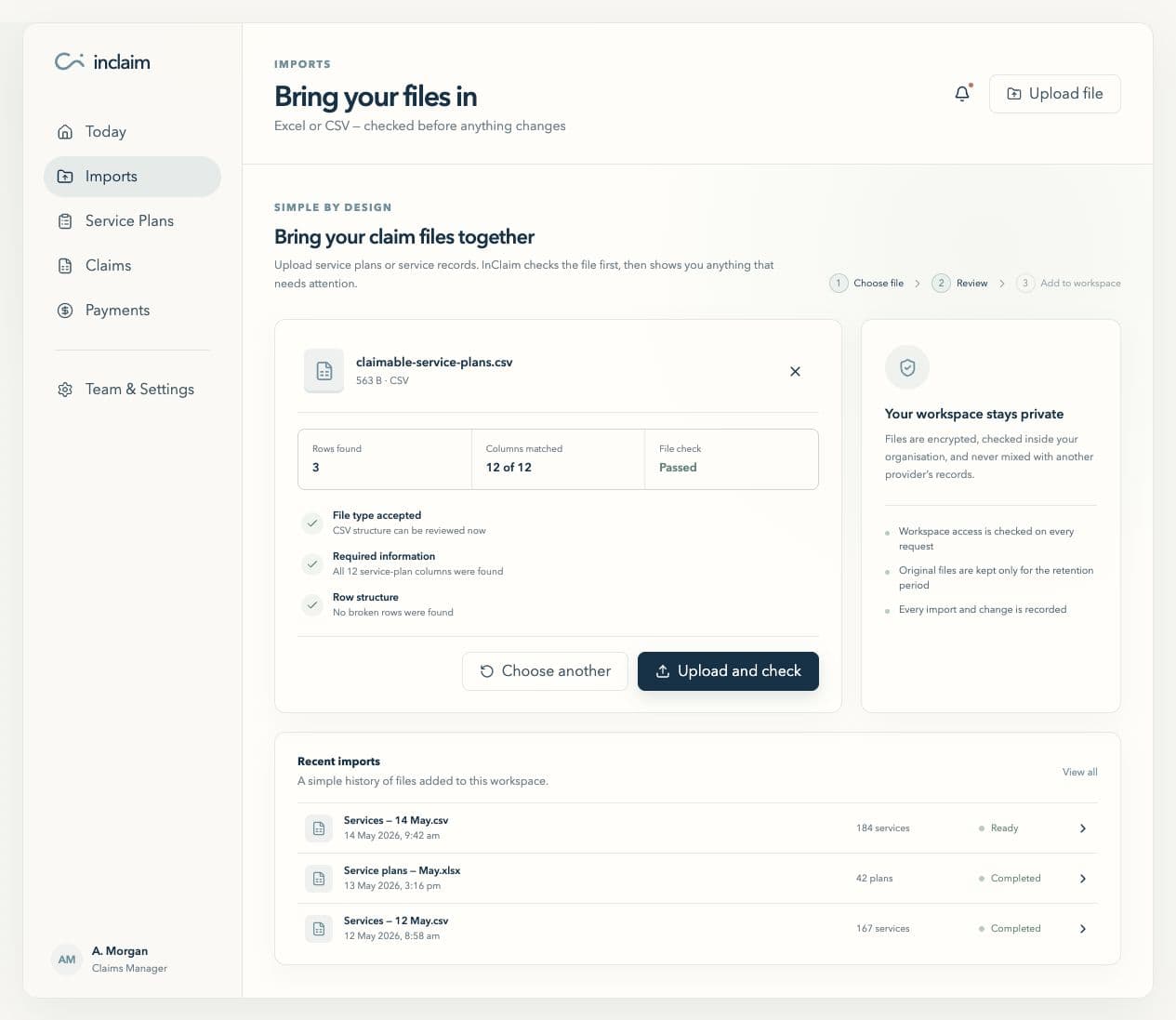Click the Service Plans clipboard icon

[65, 220]
